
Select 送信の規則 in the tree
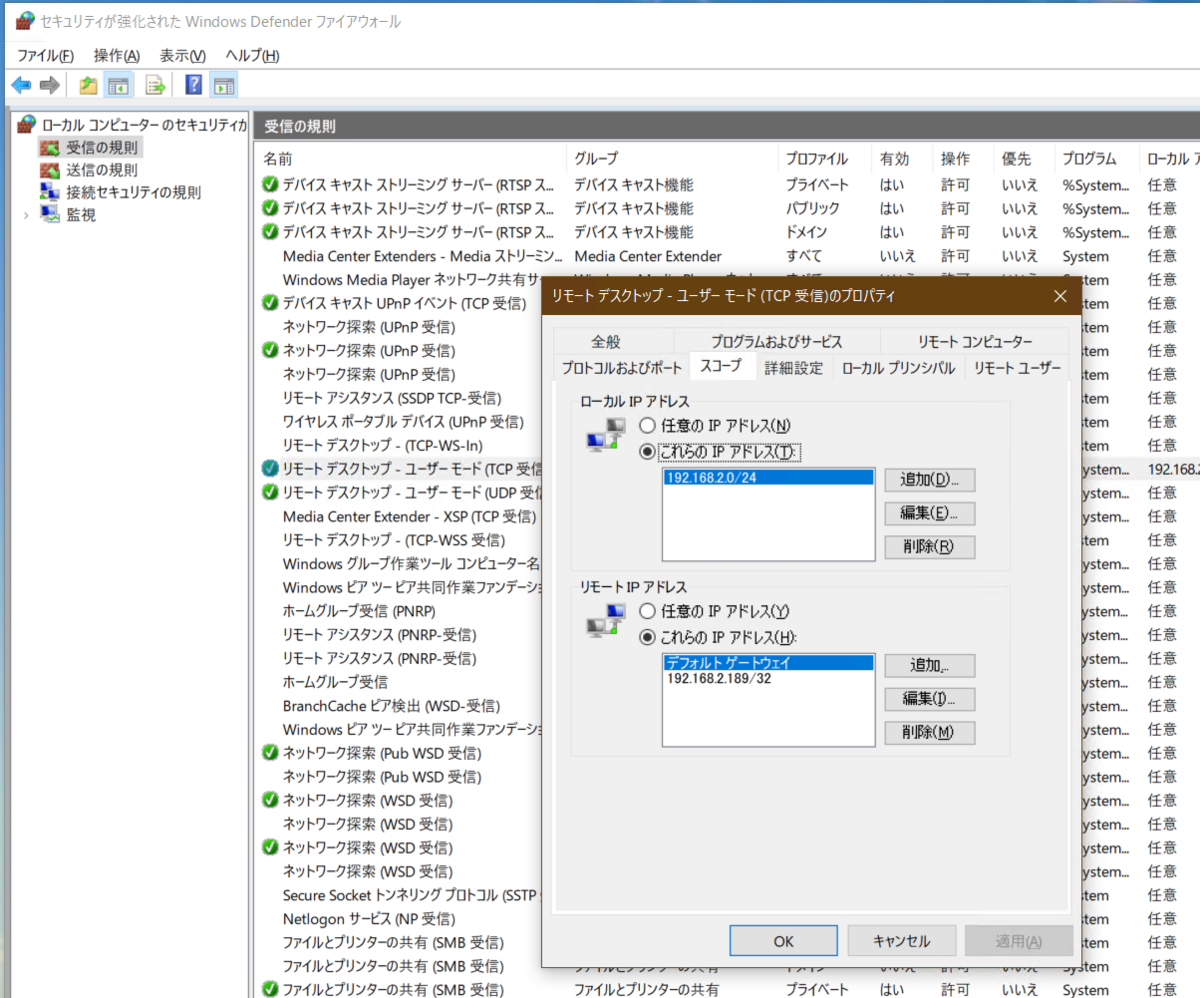[102, 170]
